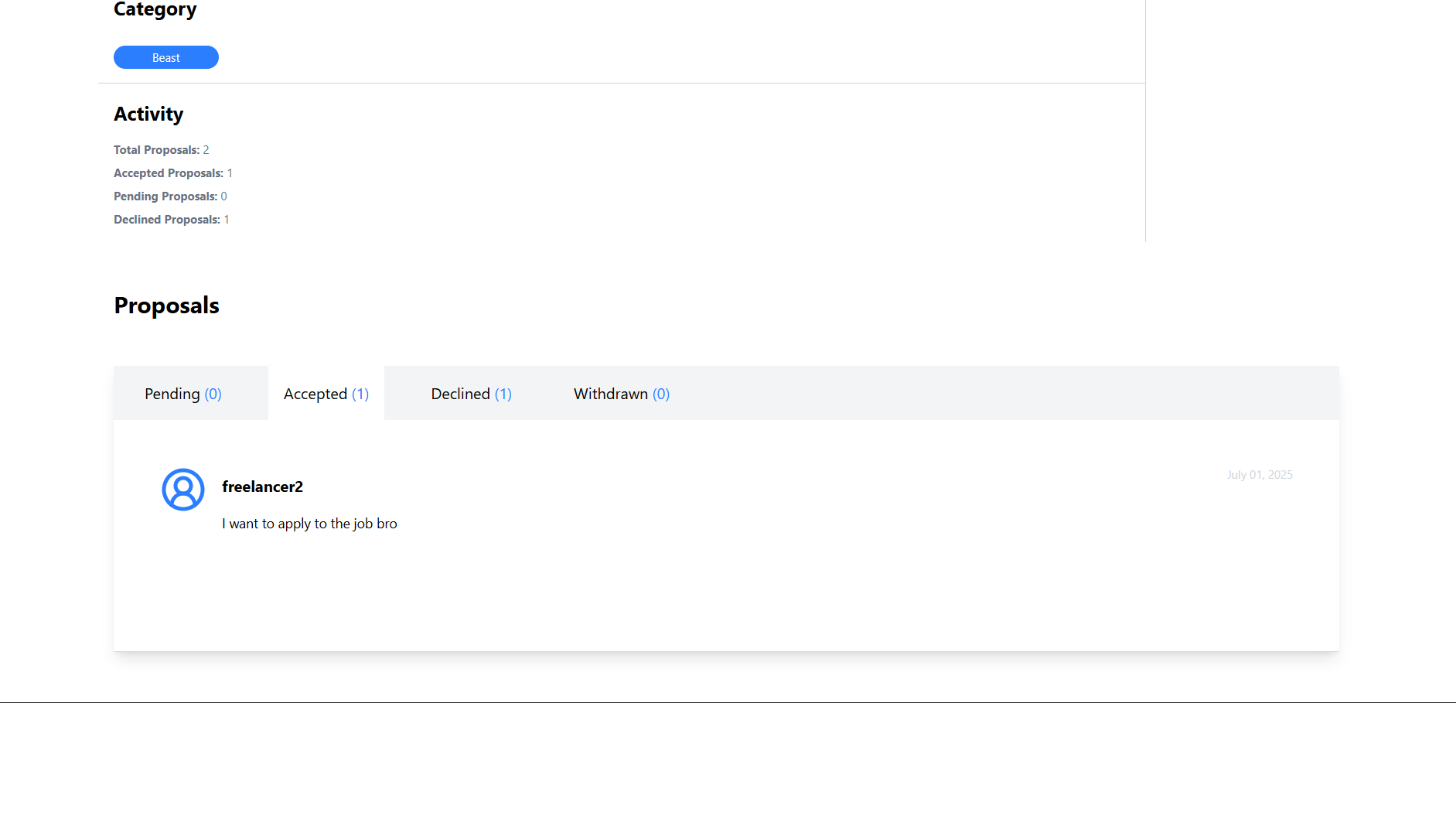Click the July 01, 2025 date

[x=1260, y=475]
